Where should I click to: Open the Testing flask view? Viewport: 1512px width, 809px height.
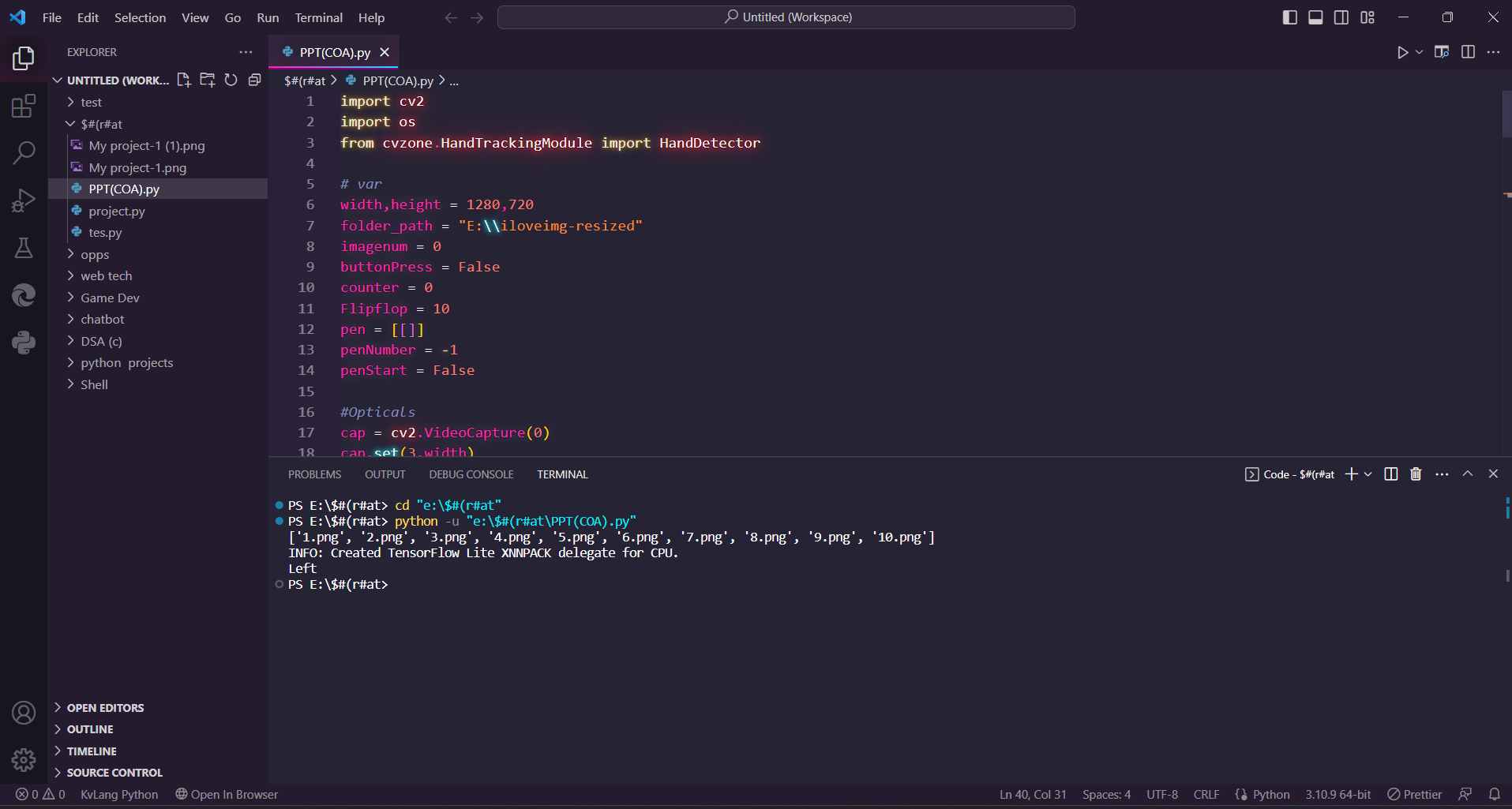pyautogui.click(x=24, y=248)
